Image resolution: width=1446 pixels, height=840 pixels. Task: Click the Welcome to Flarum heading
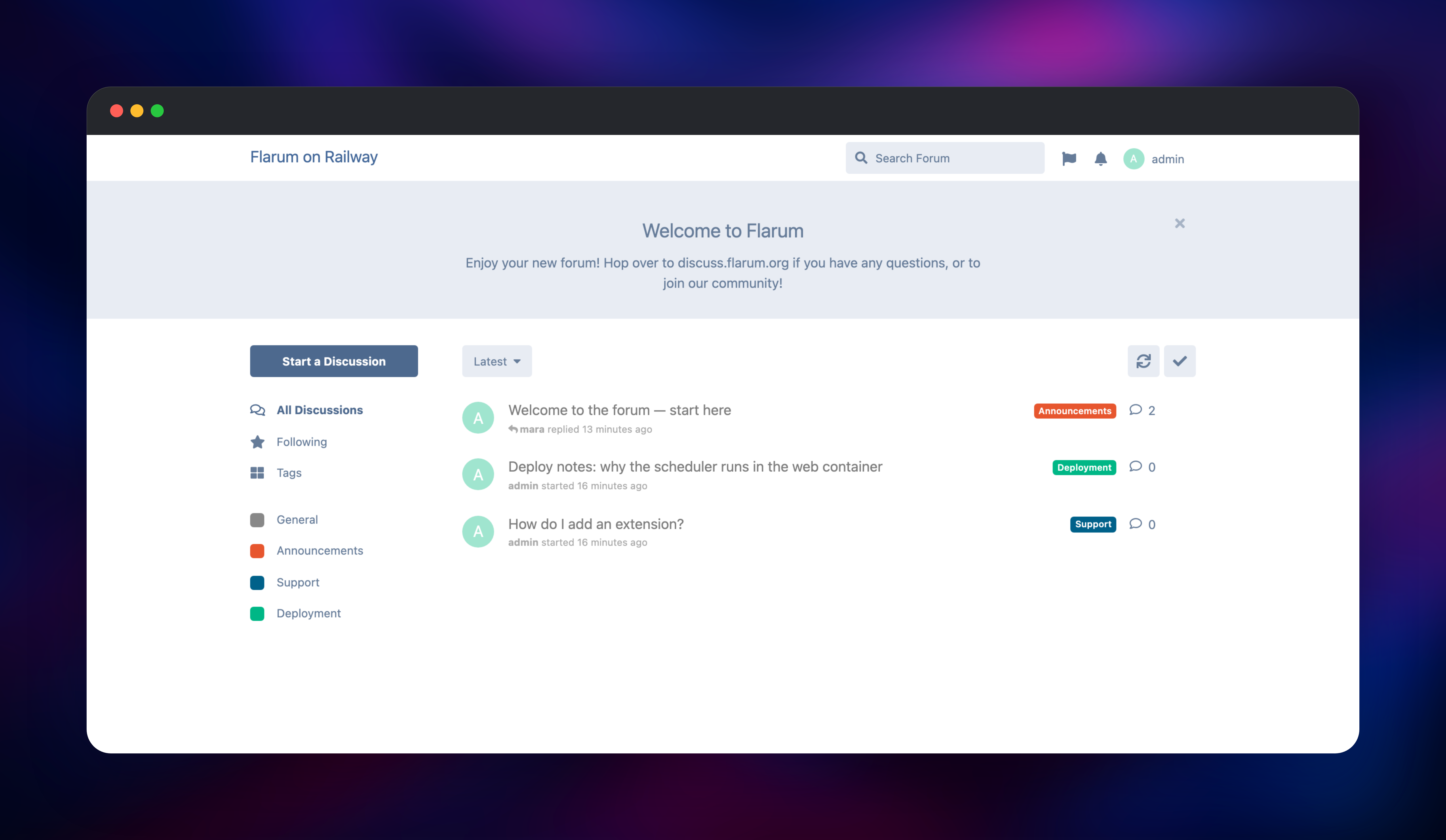(723, 231)
